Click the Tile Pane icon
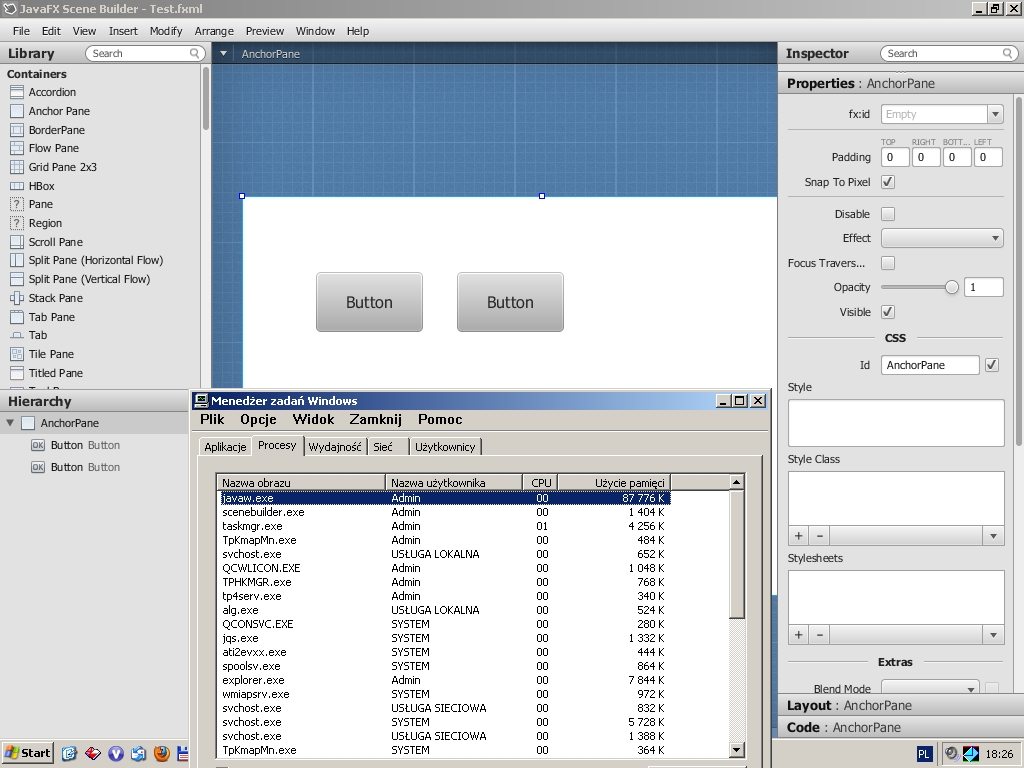The image size is (1024, 768). click(x=17, y=354)
